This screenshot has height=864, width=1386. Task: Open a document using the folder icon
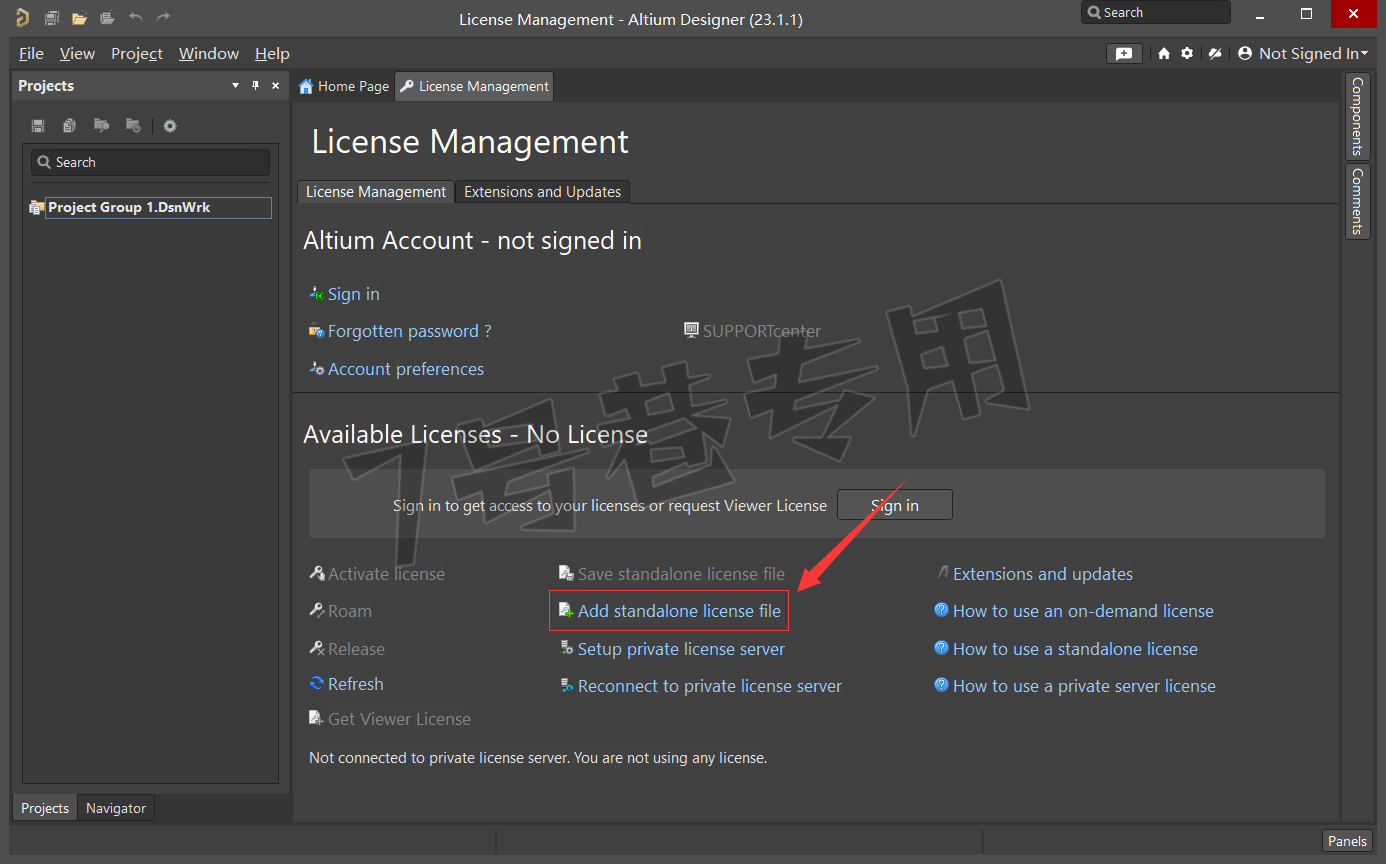click(79, 17)
